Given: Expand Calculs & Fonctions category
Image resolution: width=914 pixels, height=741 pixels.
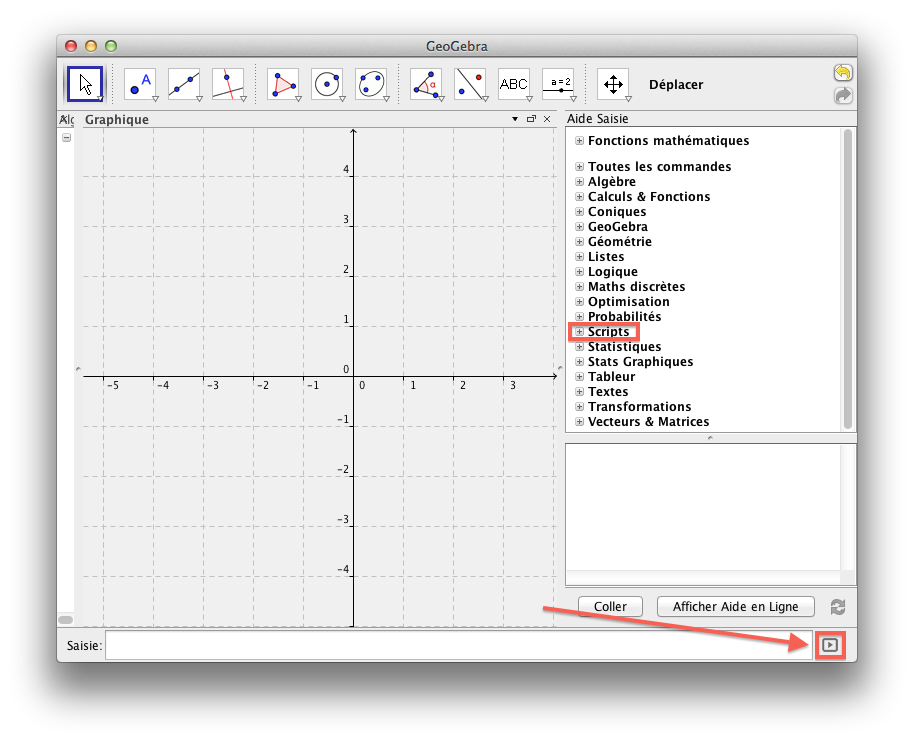Looking at the screenshot, I should 579,196.
